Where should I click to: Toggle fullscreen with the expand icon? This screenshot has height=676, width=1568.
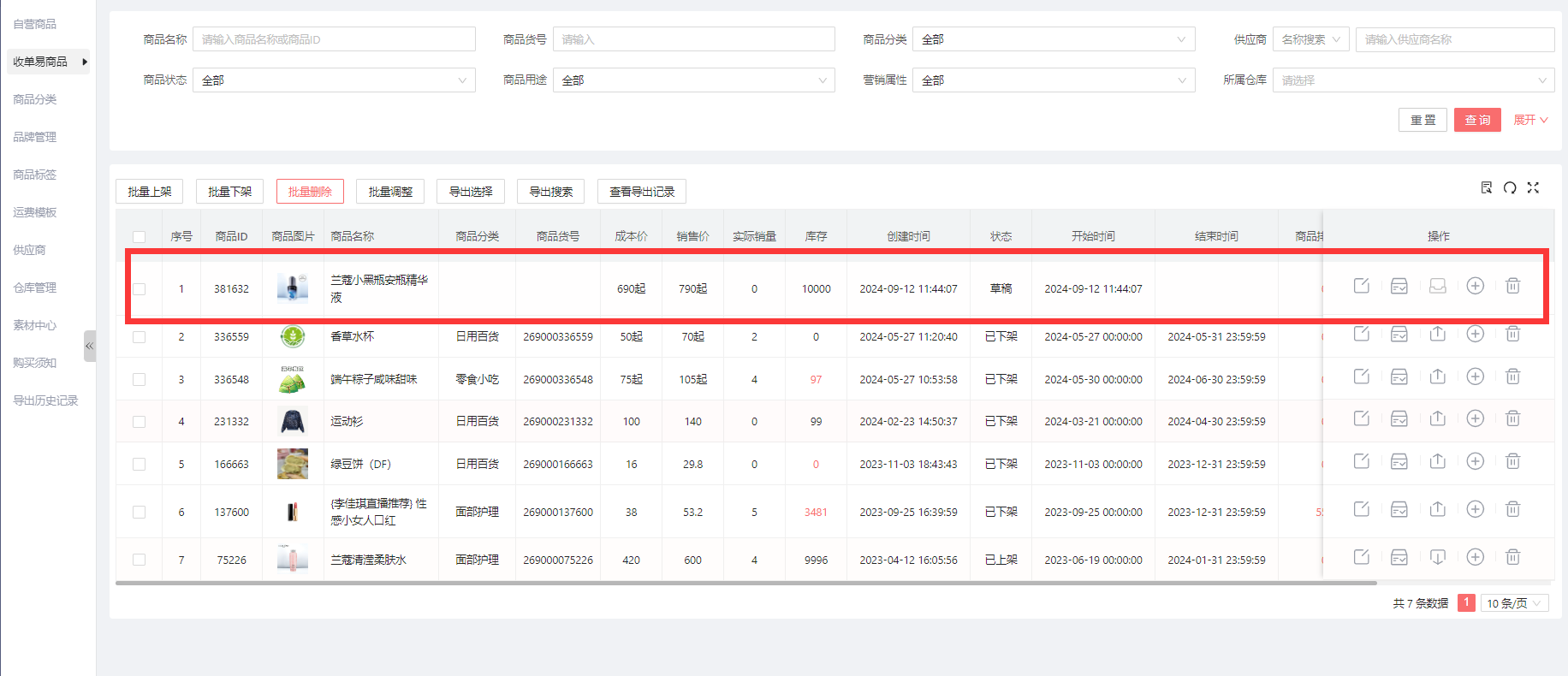1533,188
